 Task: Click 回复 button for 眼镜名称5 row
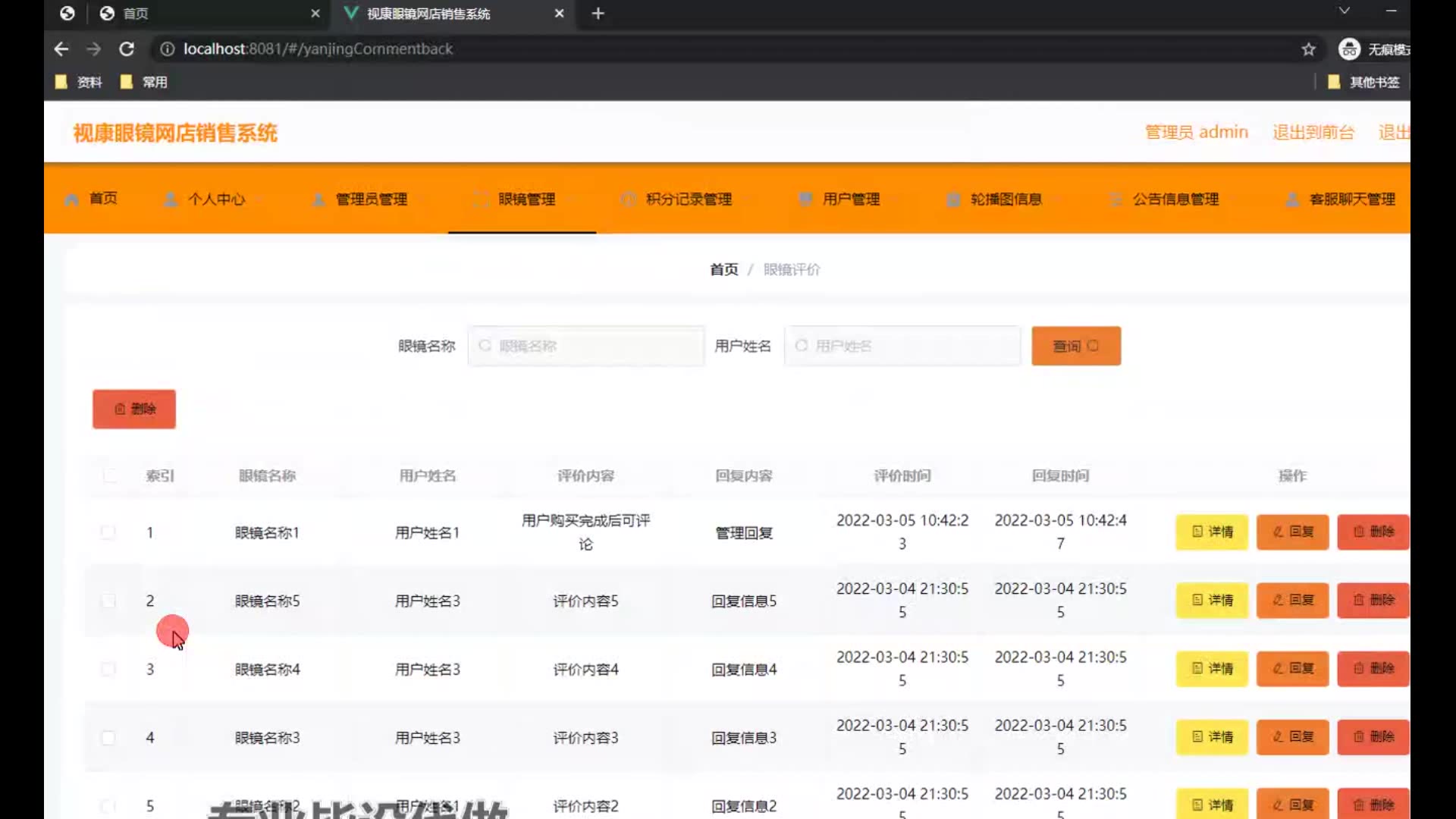(x=1292, y=601)
